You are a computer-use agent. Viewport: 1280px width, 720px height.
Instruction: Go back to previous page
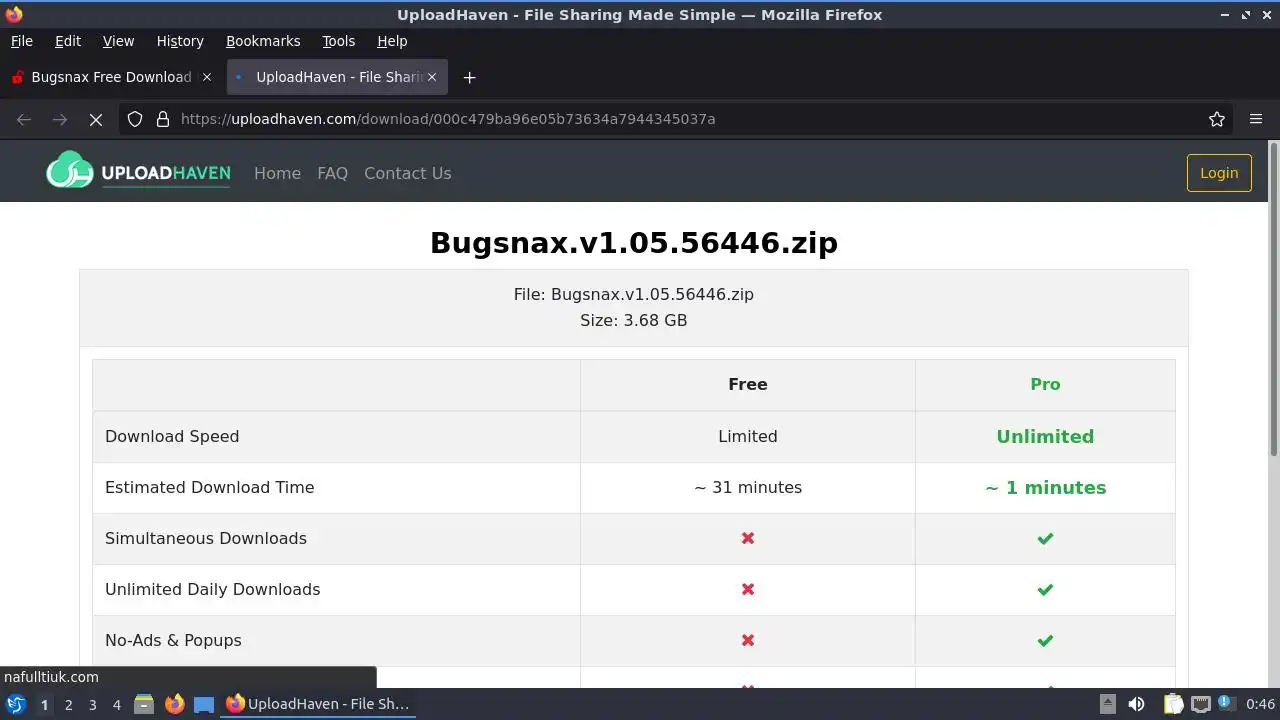click(24, 119)
